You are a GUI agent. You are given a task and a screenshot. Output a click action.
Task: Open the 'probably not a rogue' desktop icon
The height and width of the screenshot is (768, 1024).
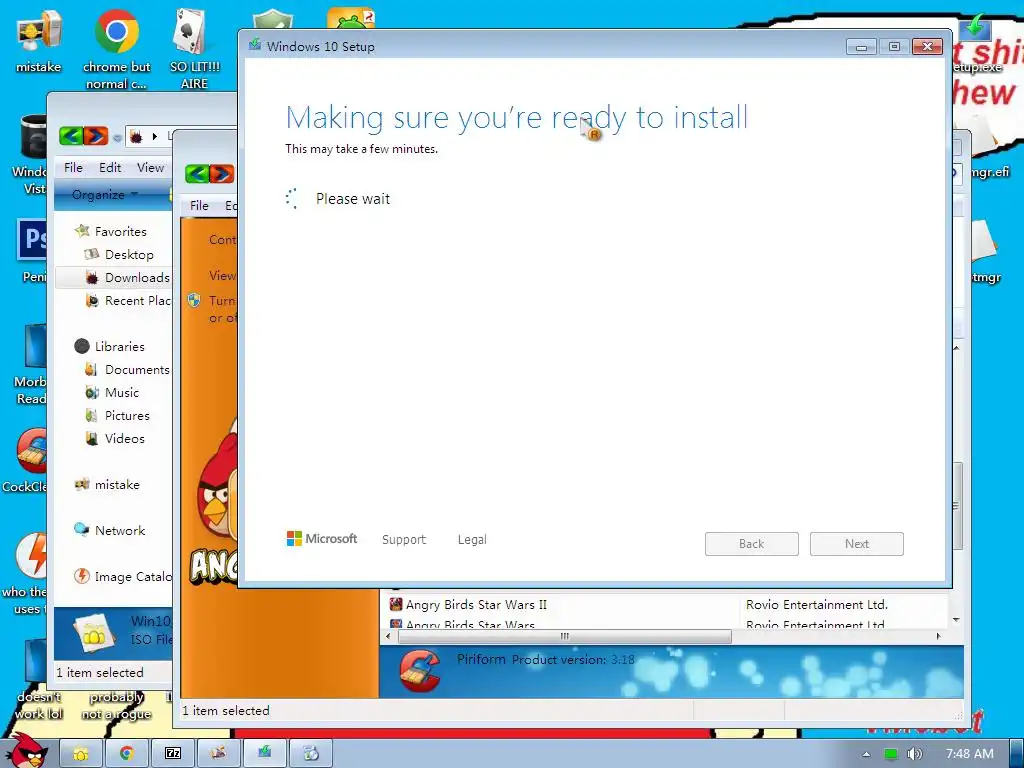click(116, 705)
